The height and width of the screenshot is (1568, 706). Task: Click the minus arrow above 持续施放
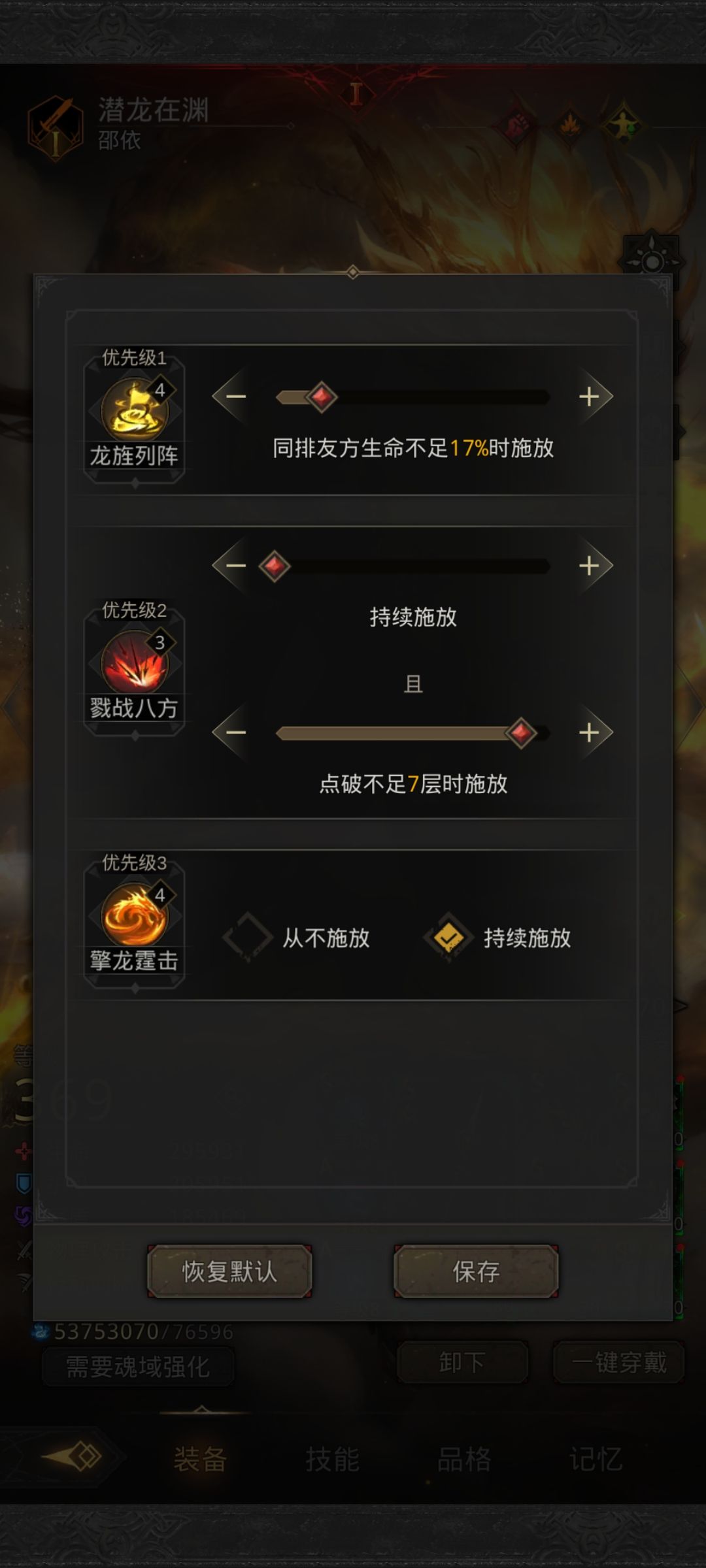tap(233, 566)
